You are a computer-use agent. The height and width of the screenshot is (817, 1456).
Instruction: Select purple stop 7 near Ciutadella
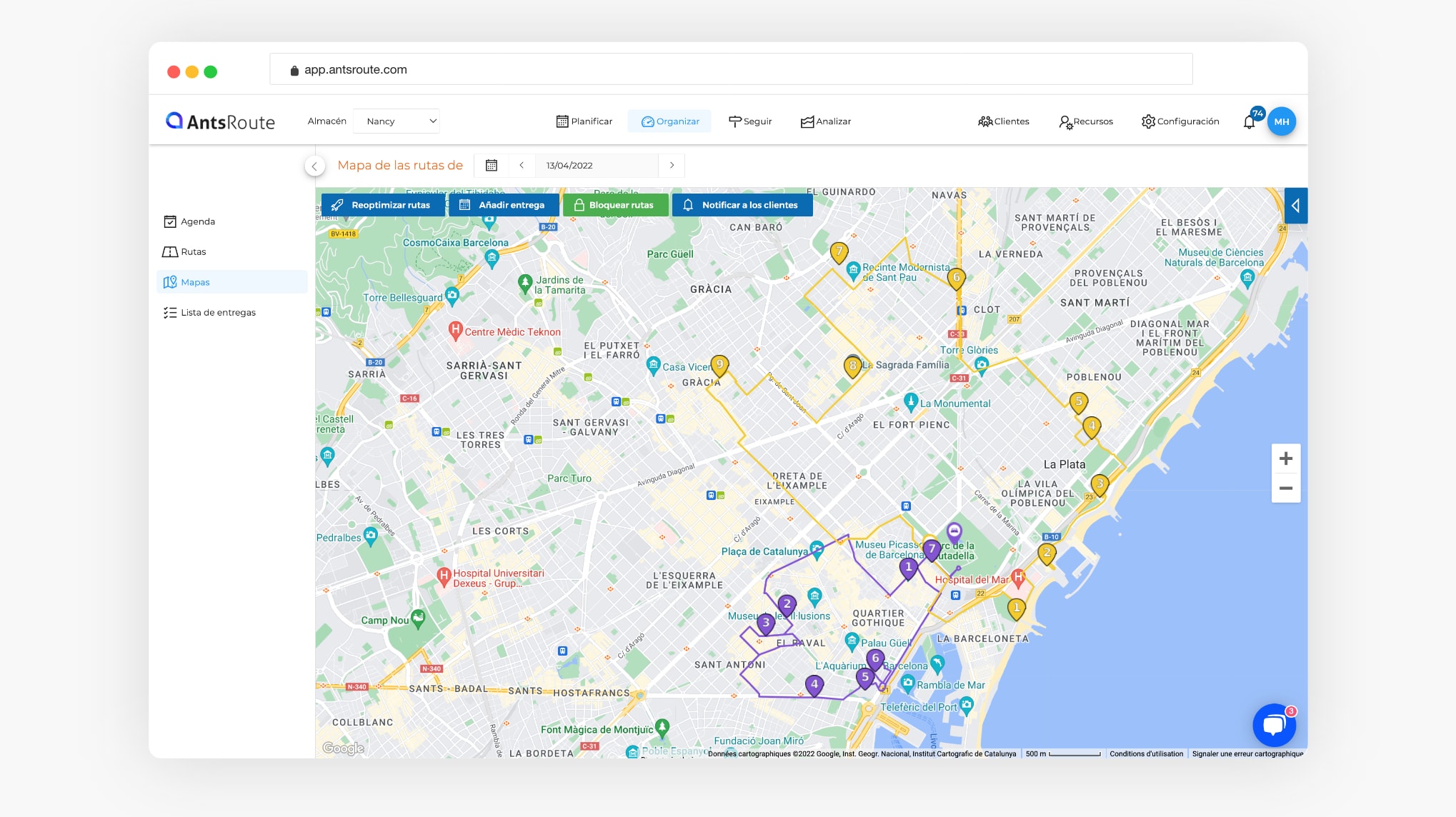click(931, 550)
